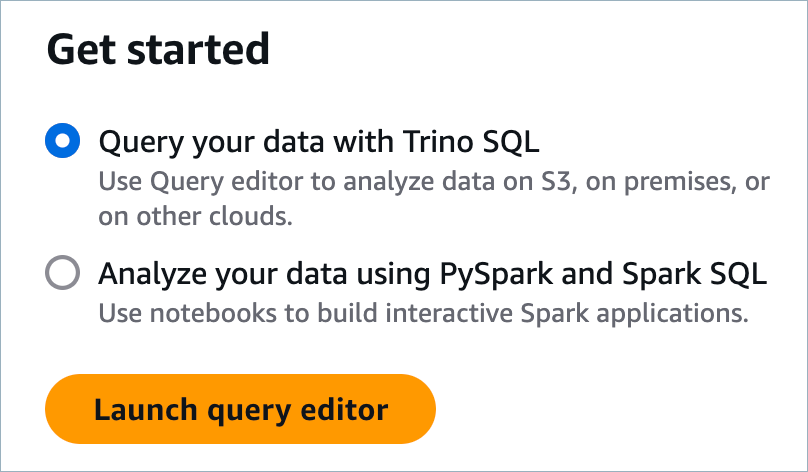
Task: Open the query editor via the Launch button
Action: [240, 409]
